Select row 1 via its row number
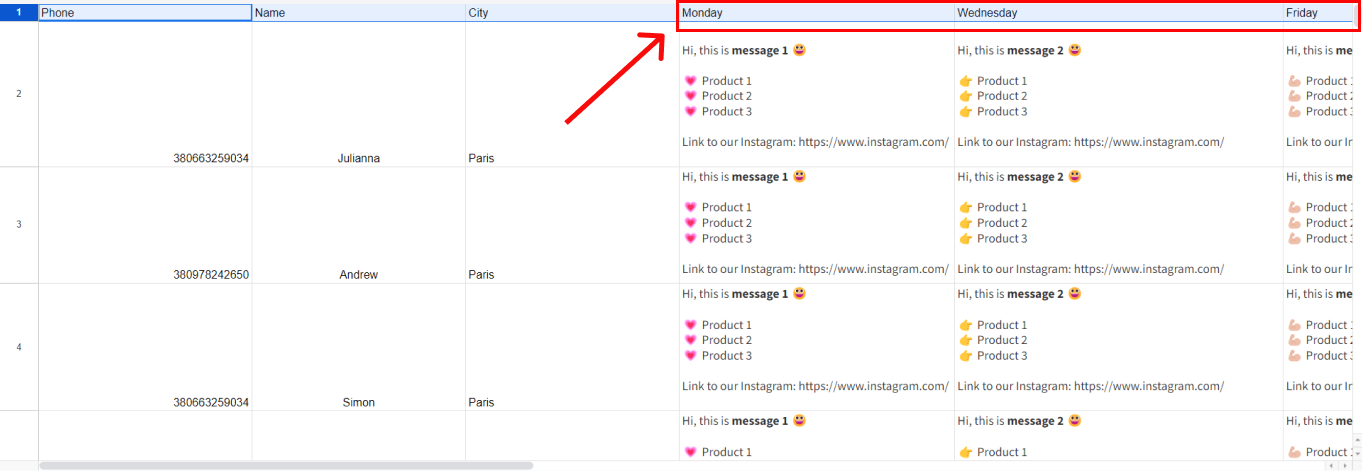 (x=19, y=13)
